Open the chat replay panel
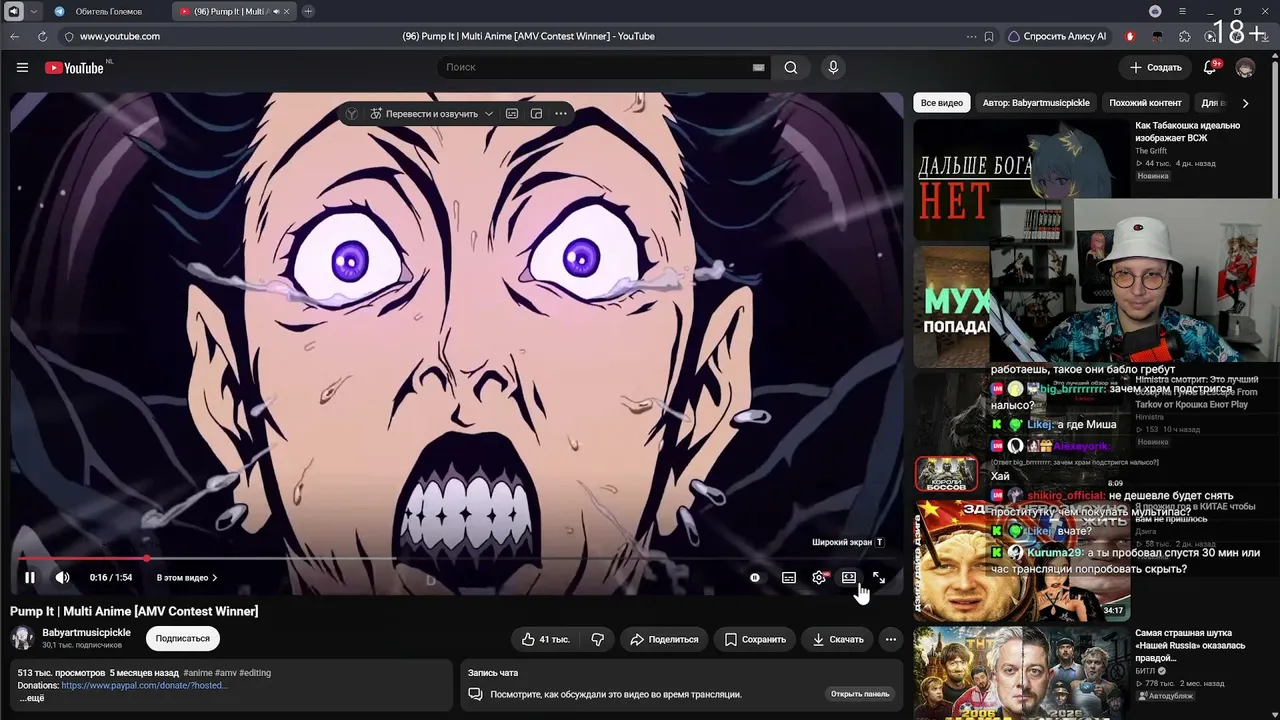This screenshot has width=1280, height=720. point(859,694)
